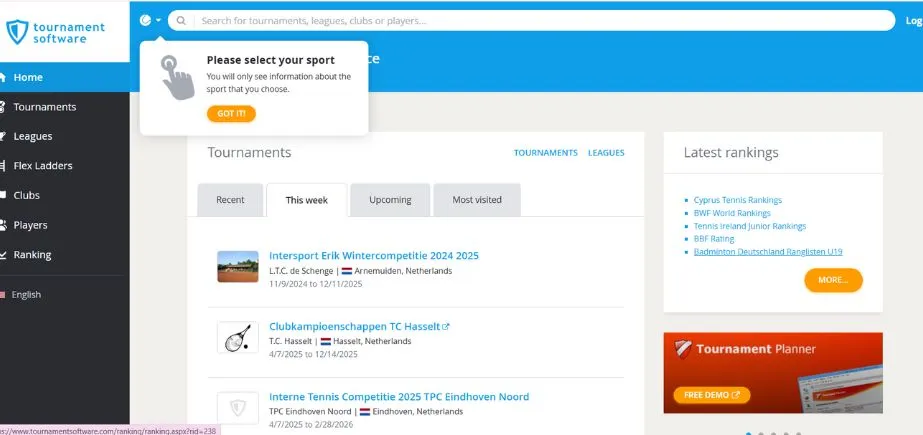Click the TPC Eindhoven Noord shield thumbnail
Image resolution: width=923 pixels, height=435 pixels.
pos(238,408)
